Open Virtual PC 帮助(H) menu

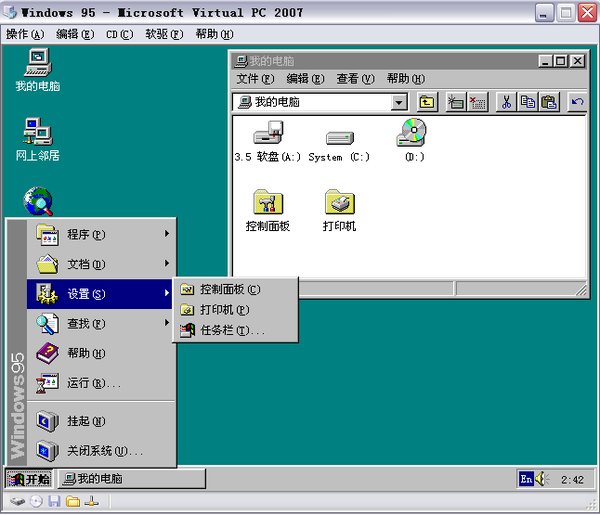[x=214, y=34]
